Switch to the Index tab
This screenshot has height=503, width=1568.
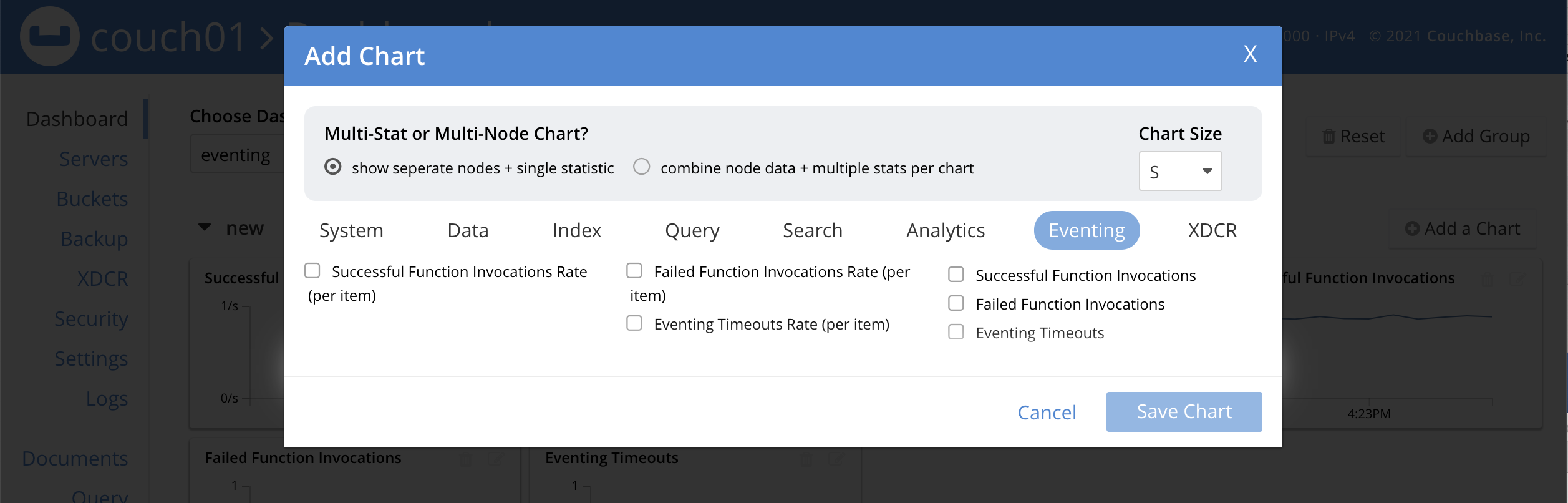tap(576, 230)
